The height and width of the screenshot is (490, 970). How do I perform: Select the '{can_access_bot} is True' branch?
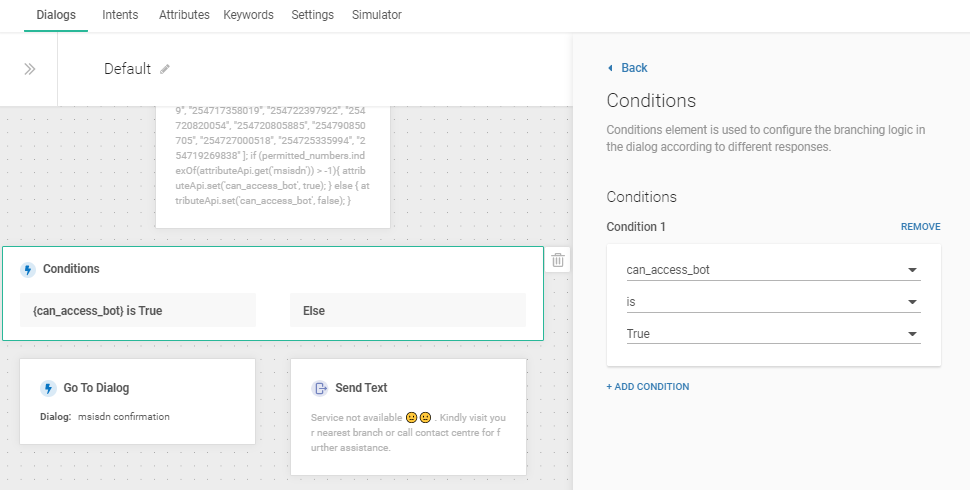[138, 310]
